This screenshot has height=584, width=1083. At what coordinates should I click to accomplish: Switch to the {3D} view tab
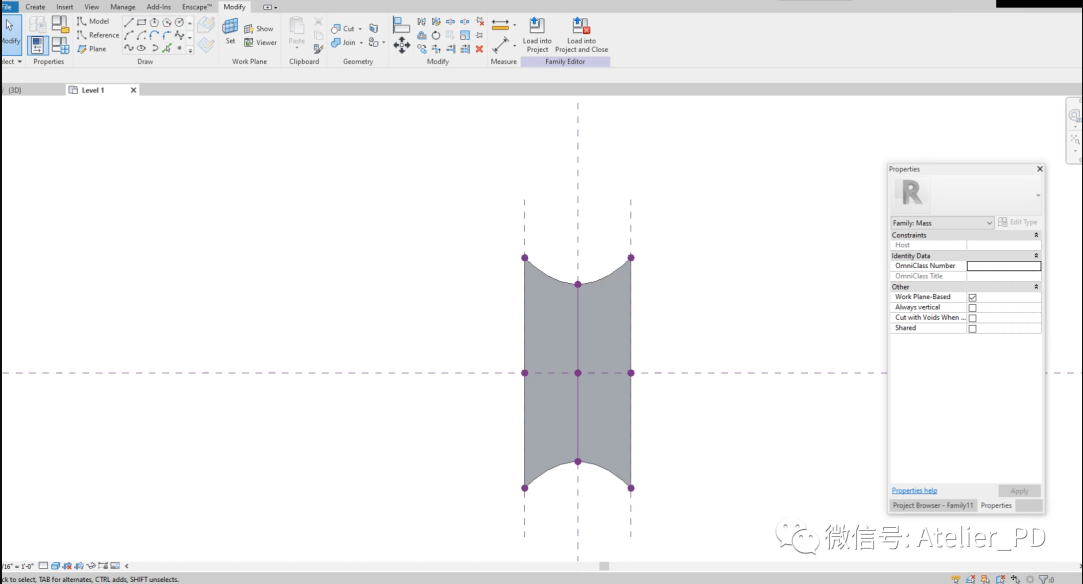click(15, 90)
